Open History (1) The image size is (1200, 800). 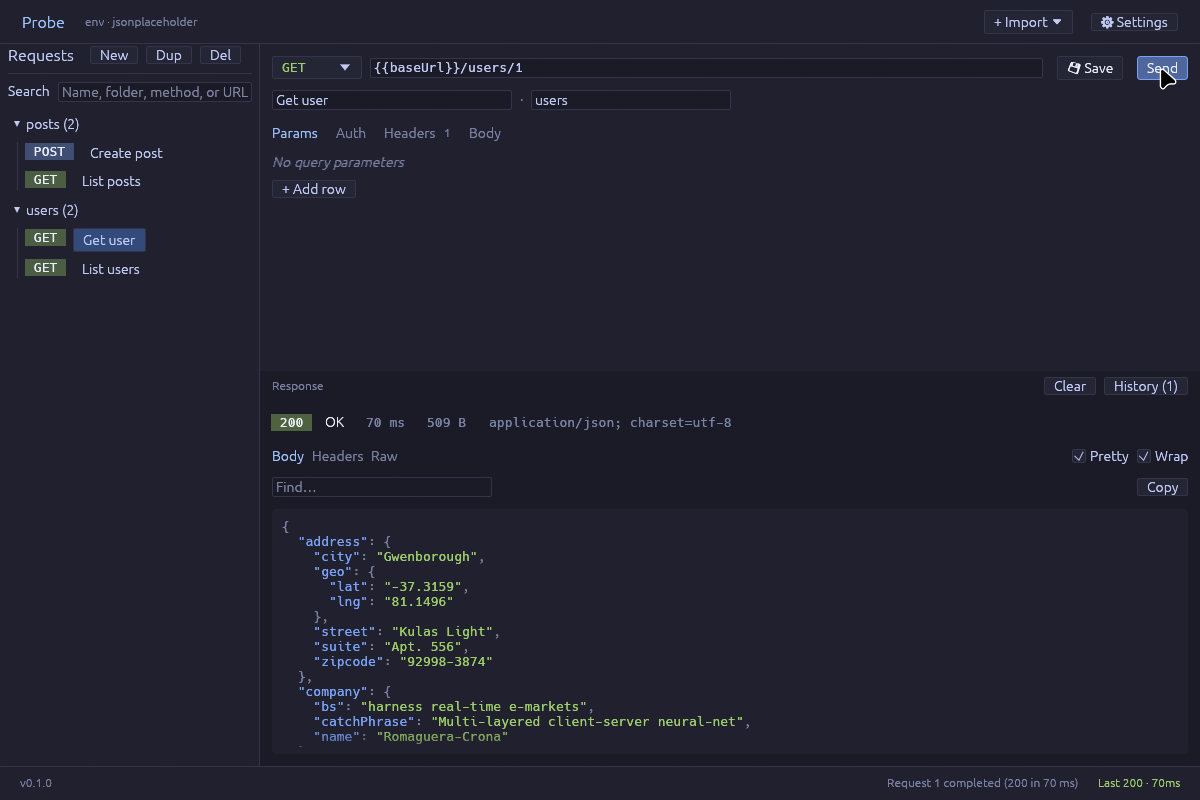point(1146,386)
